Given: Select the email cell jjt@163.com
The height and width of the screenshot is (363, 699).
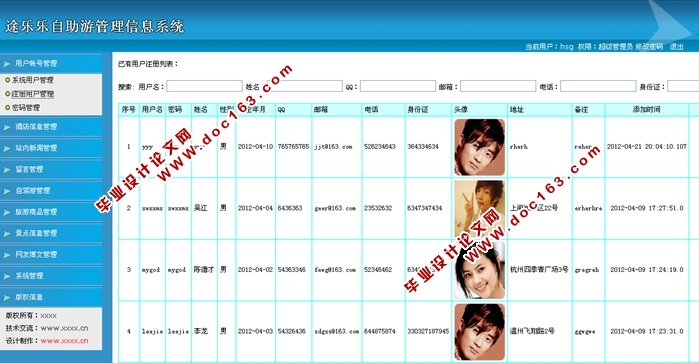Looking at the screenshot, I should coord(333,147).
